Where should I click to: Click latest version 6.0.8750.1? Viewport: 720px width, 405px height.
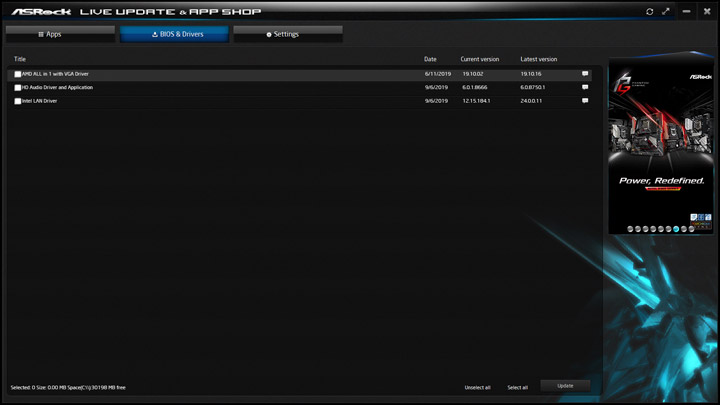pos(533,87)
